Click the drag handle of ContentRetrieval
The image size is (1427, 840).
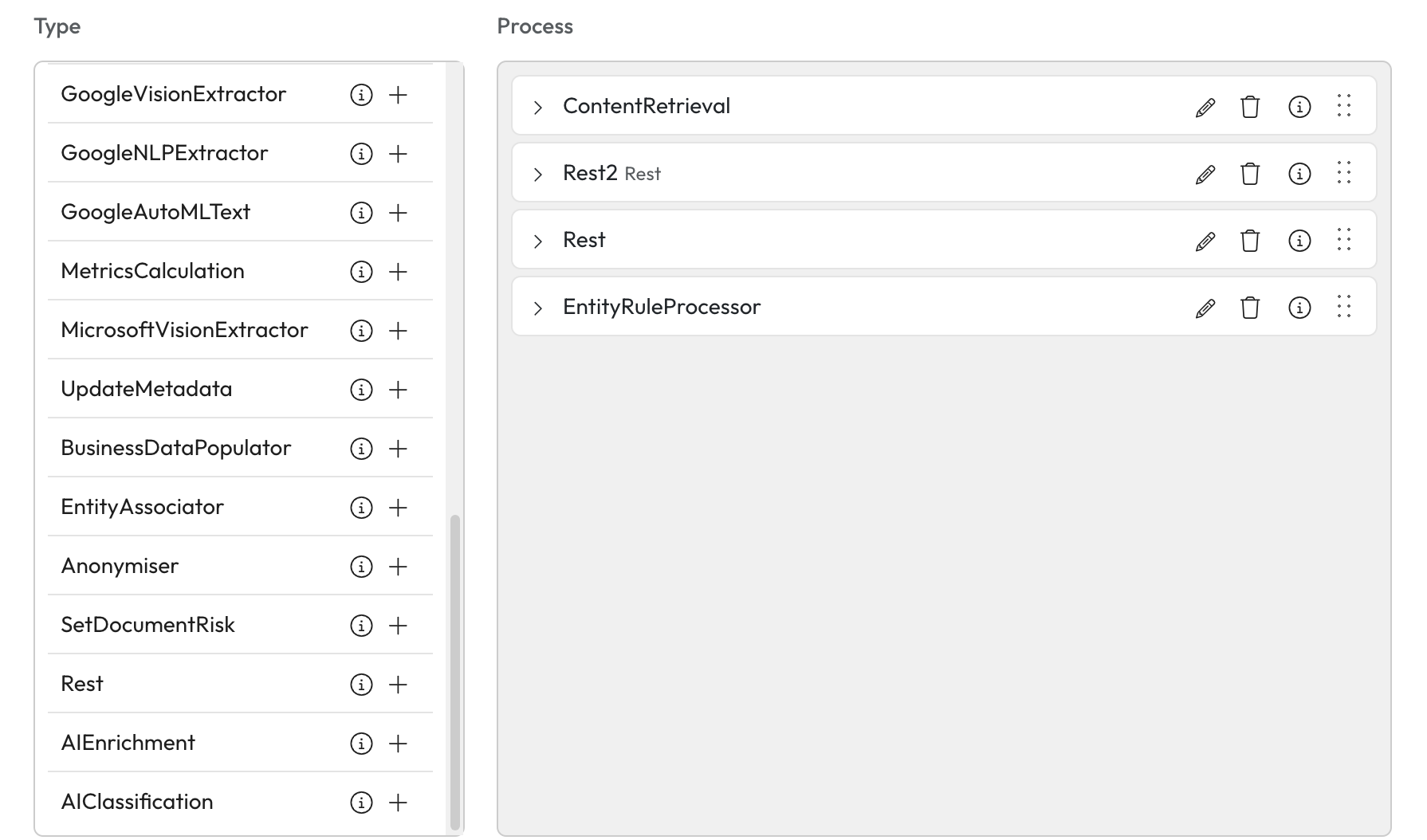(1344, 106)
